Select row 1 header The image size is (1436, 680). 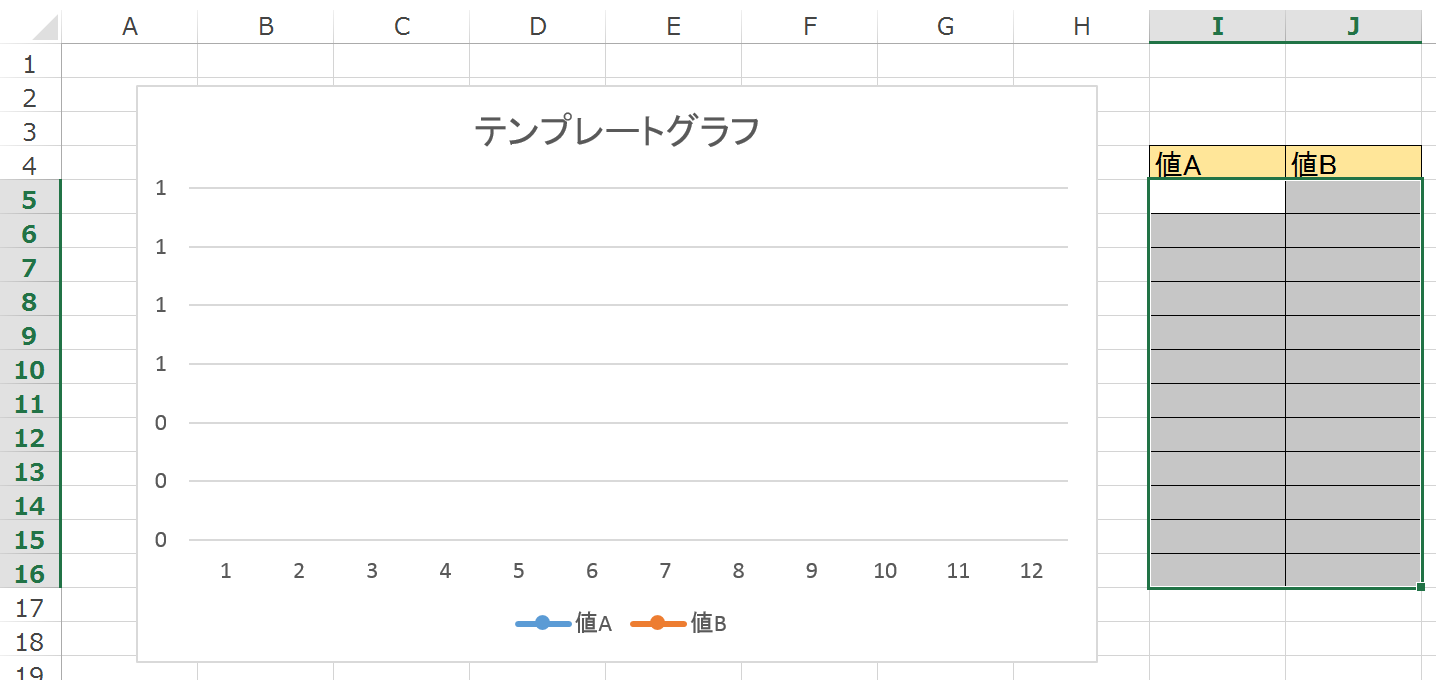tap(30, 62)
